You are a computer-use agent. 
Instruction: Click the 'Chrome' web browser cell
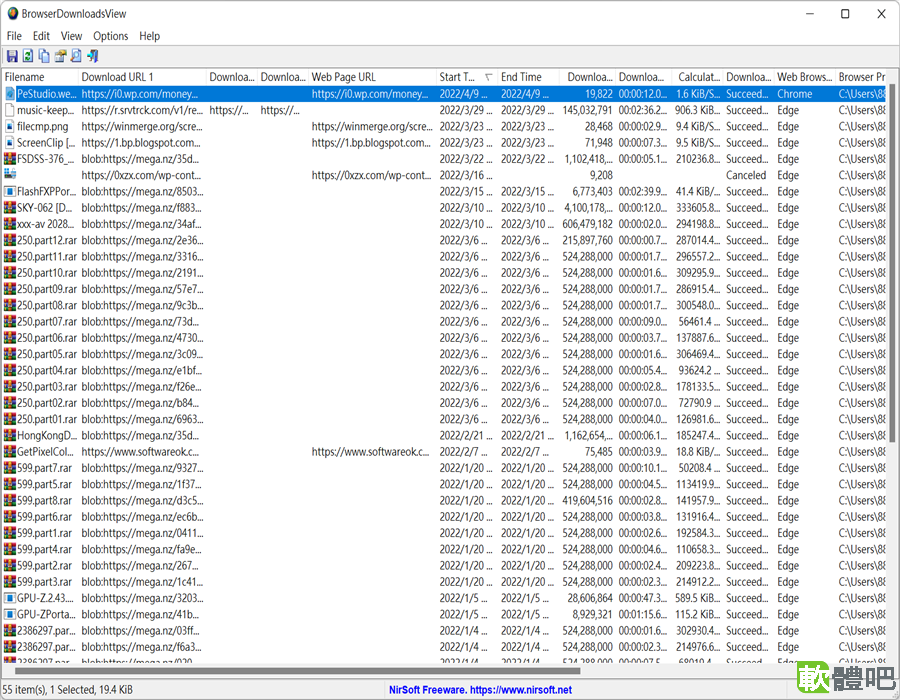[794, 94]
